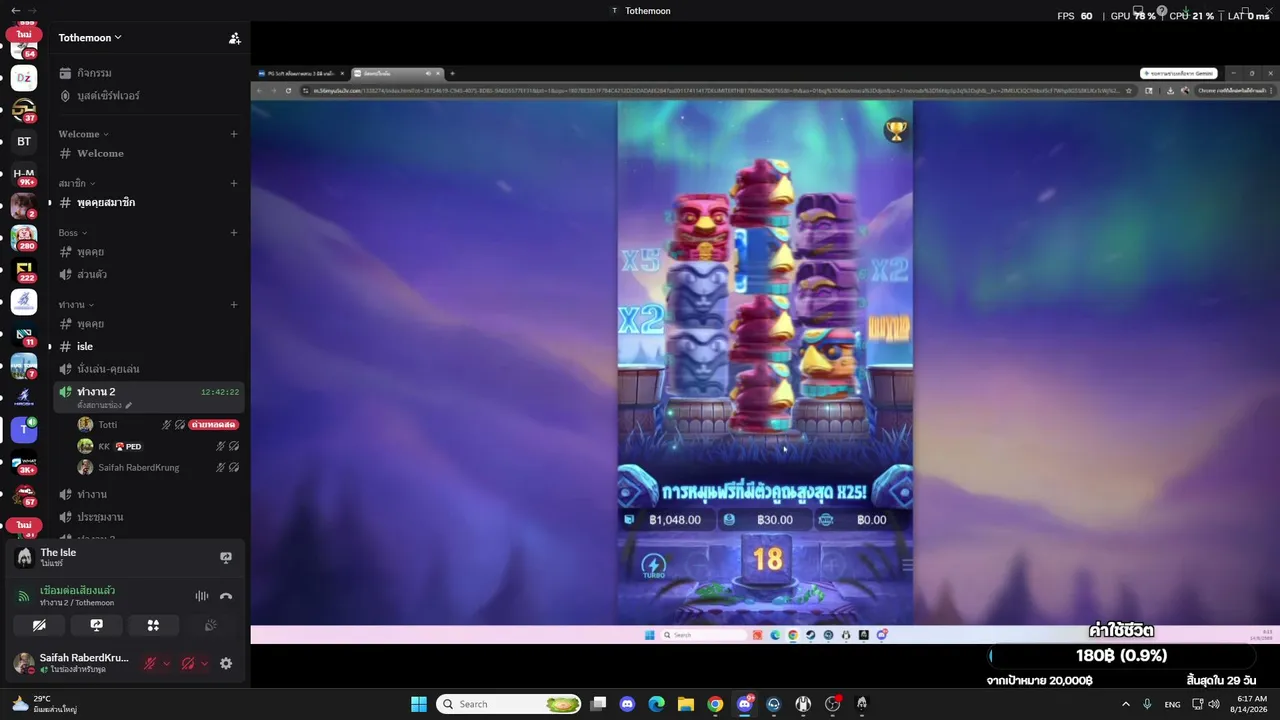
Task: Add a channel to the ทำงาน category
Action: click(x=234, y=305)
